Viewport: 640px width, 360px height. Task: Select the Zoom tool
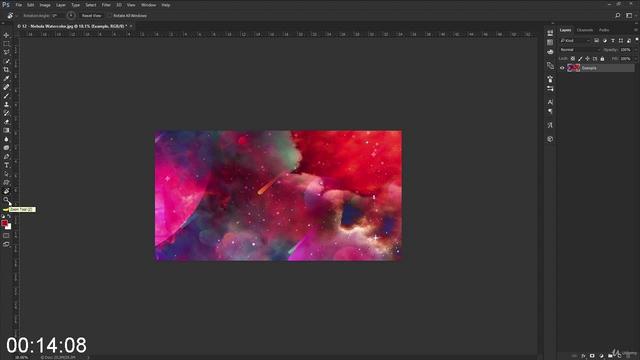pos(6,200)
